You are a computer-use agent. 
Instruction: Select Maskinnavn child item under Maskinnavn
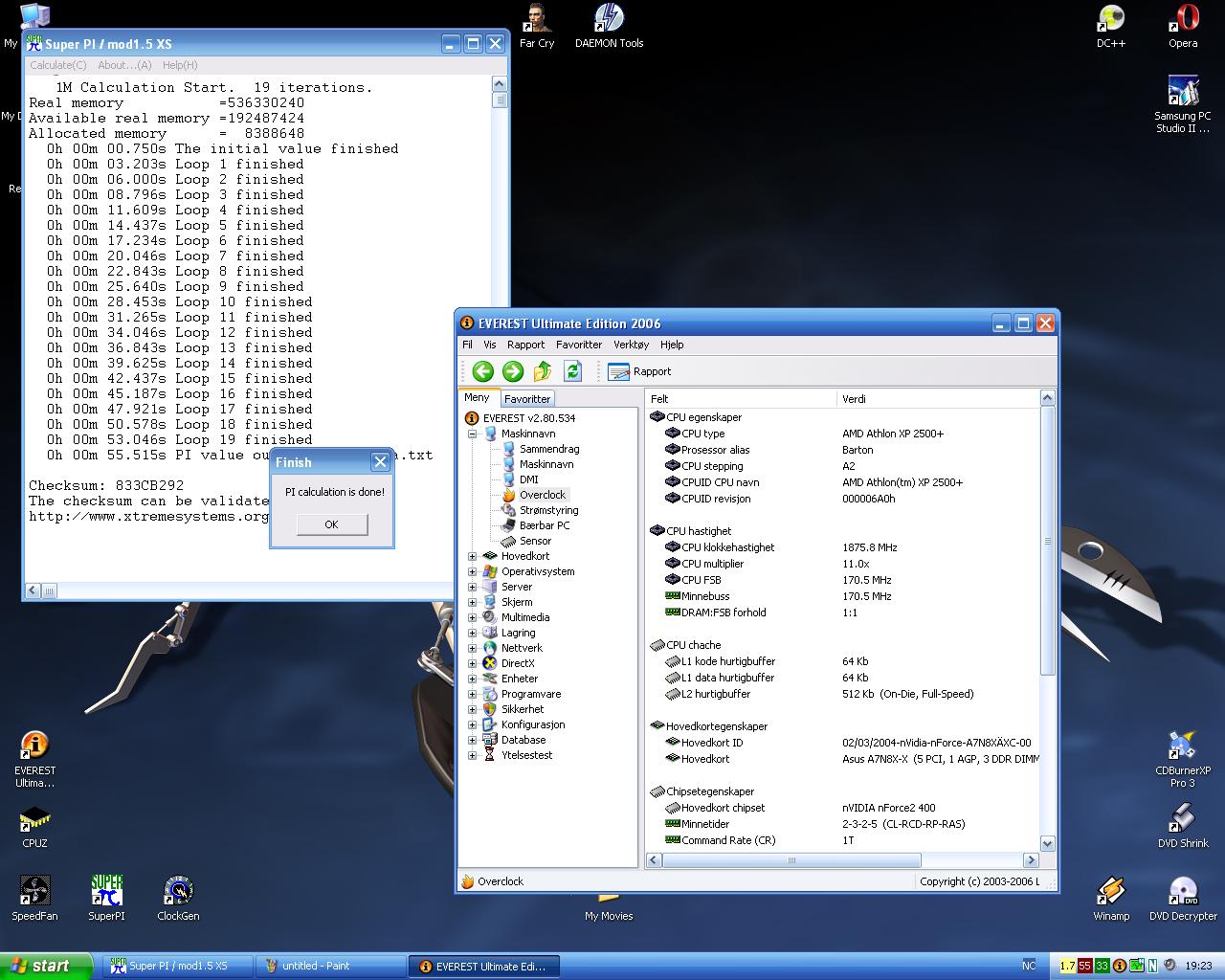point(546,464)
